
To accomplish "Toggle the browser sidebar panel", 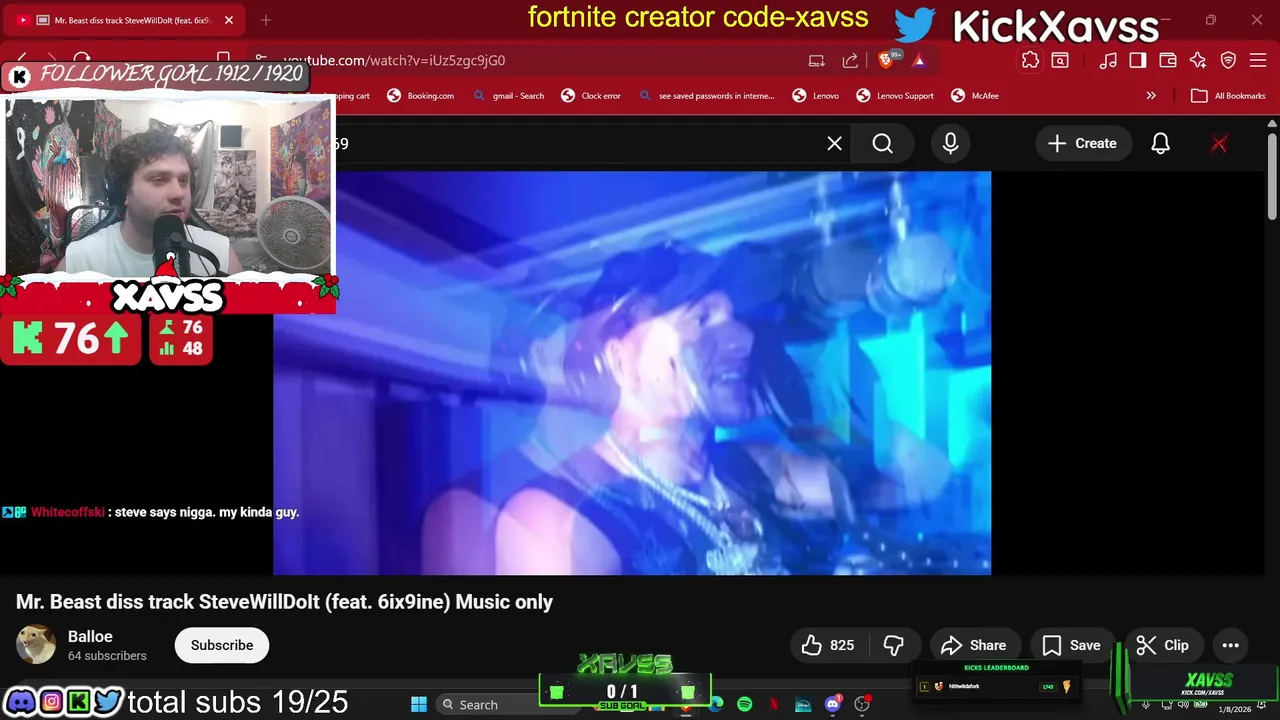I will tap(1138, 61).
